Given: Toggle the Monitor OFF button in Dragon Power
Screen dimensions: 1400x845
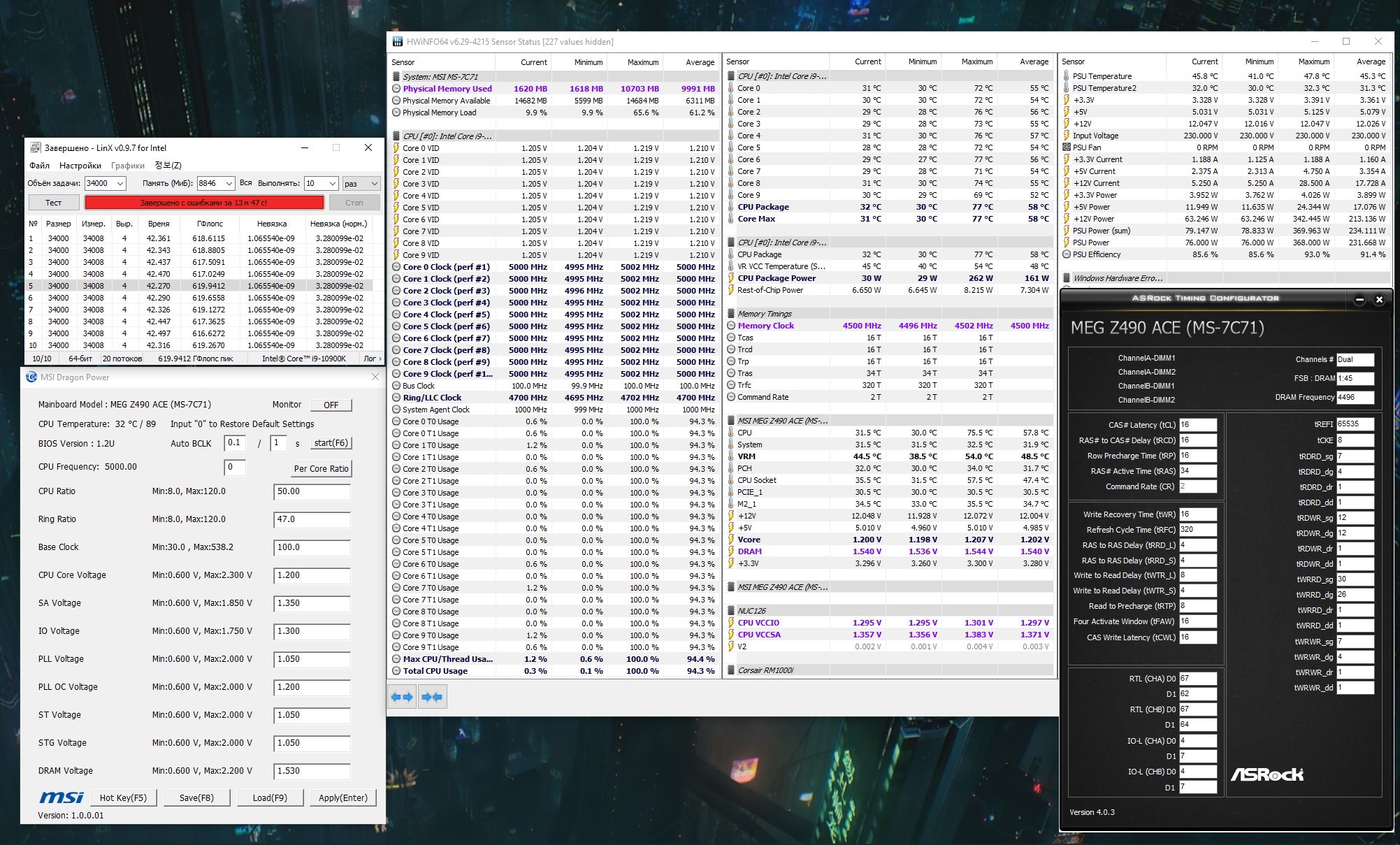Looking at the screenshot, I should tap(331, 405).
